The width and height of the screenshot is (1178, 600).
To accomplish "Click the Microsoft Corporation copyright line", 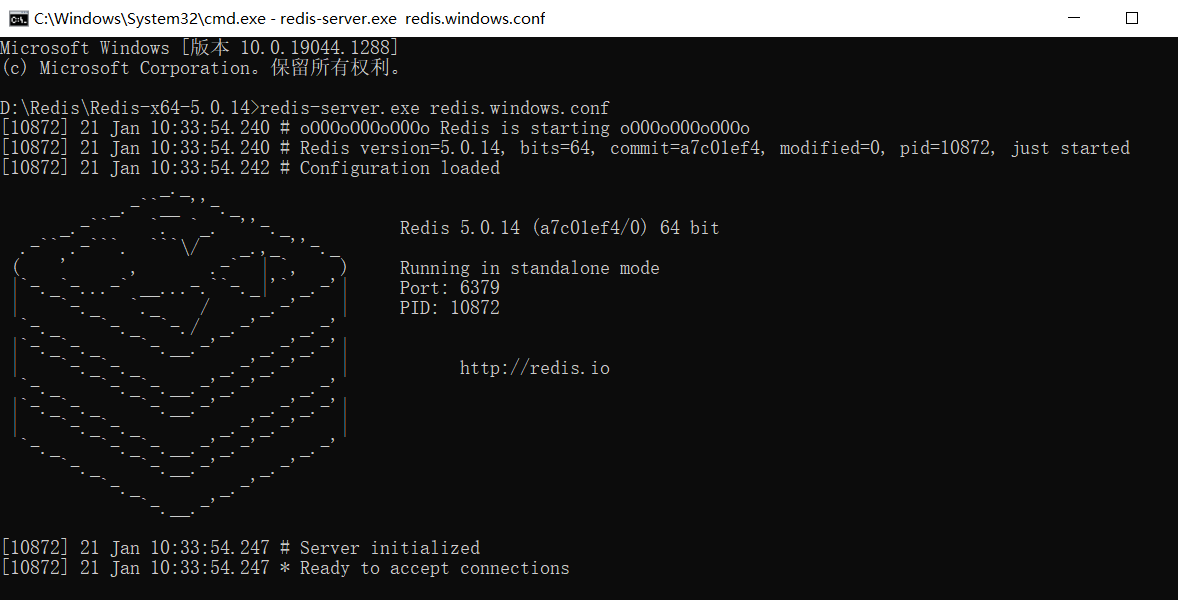I will coord(200,68).
